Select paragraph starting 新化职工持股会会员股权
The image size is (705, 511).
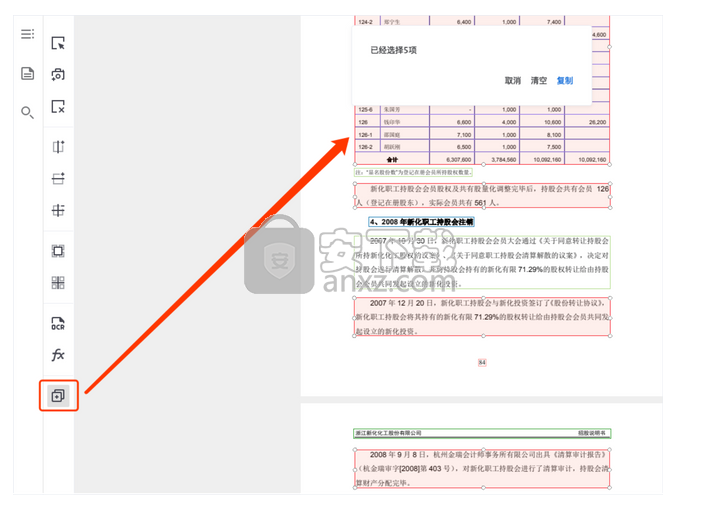click(x=482, y=196)
